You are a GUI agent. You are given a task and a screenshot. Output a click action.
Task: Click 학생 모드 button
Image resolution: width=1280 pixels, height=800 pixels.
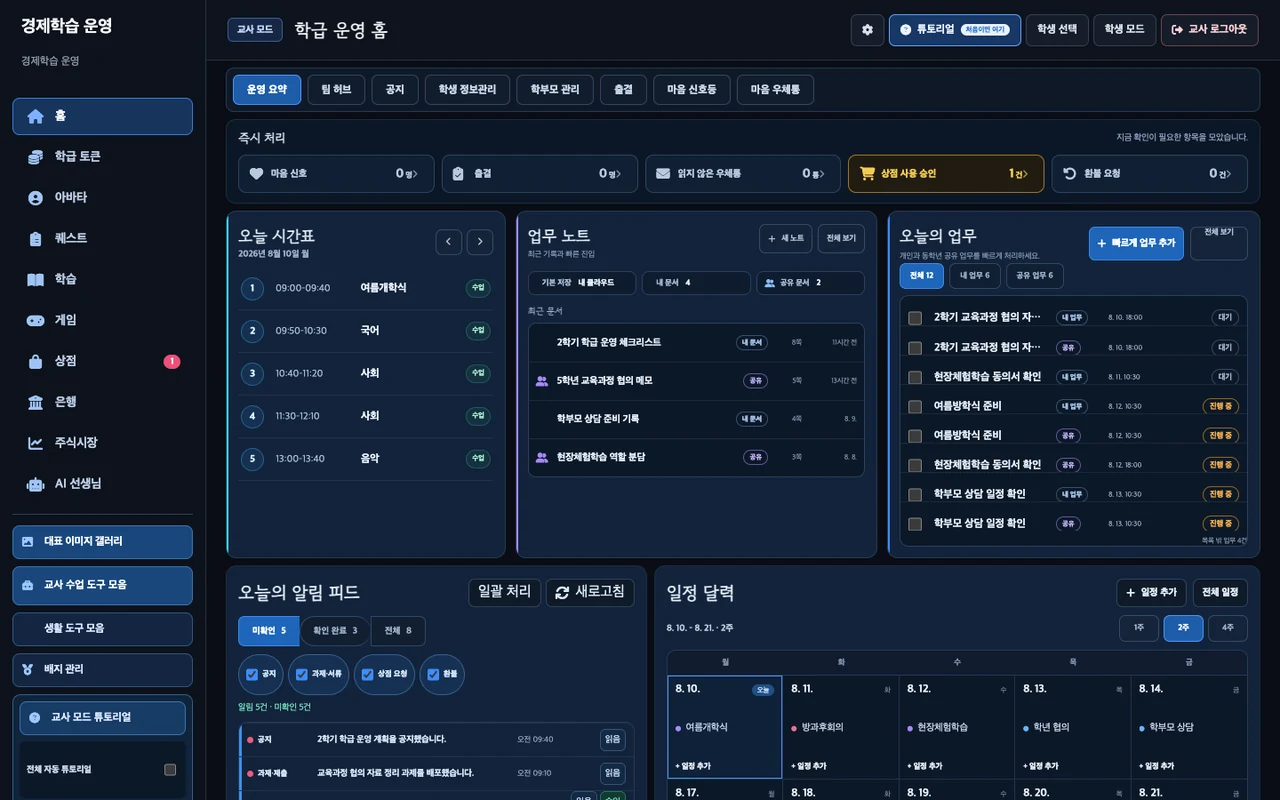[1125, 30]
